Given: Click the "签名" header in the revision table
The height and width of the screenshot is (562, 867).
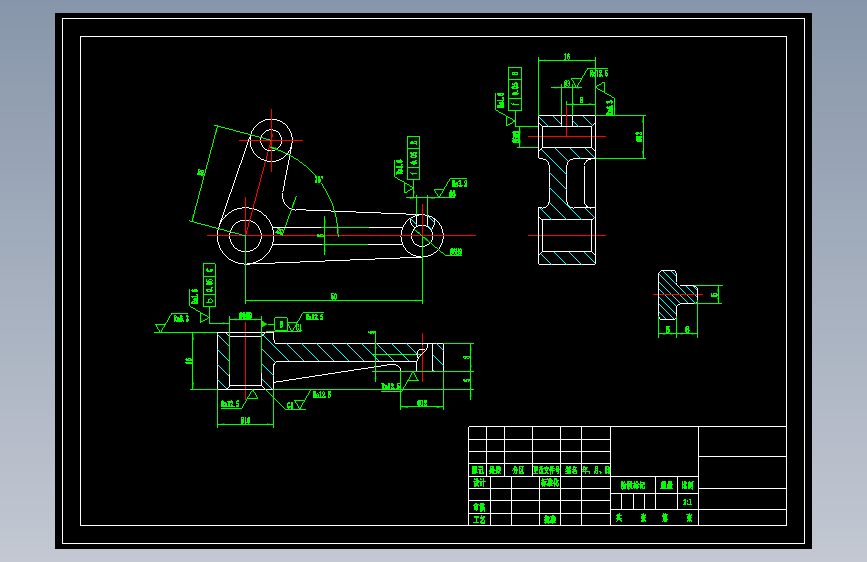Looking at the screenshot, I should [x=571, y=470].
